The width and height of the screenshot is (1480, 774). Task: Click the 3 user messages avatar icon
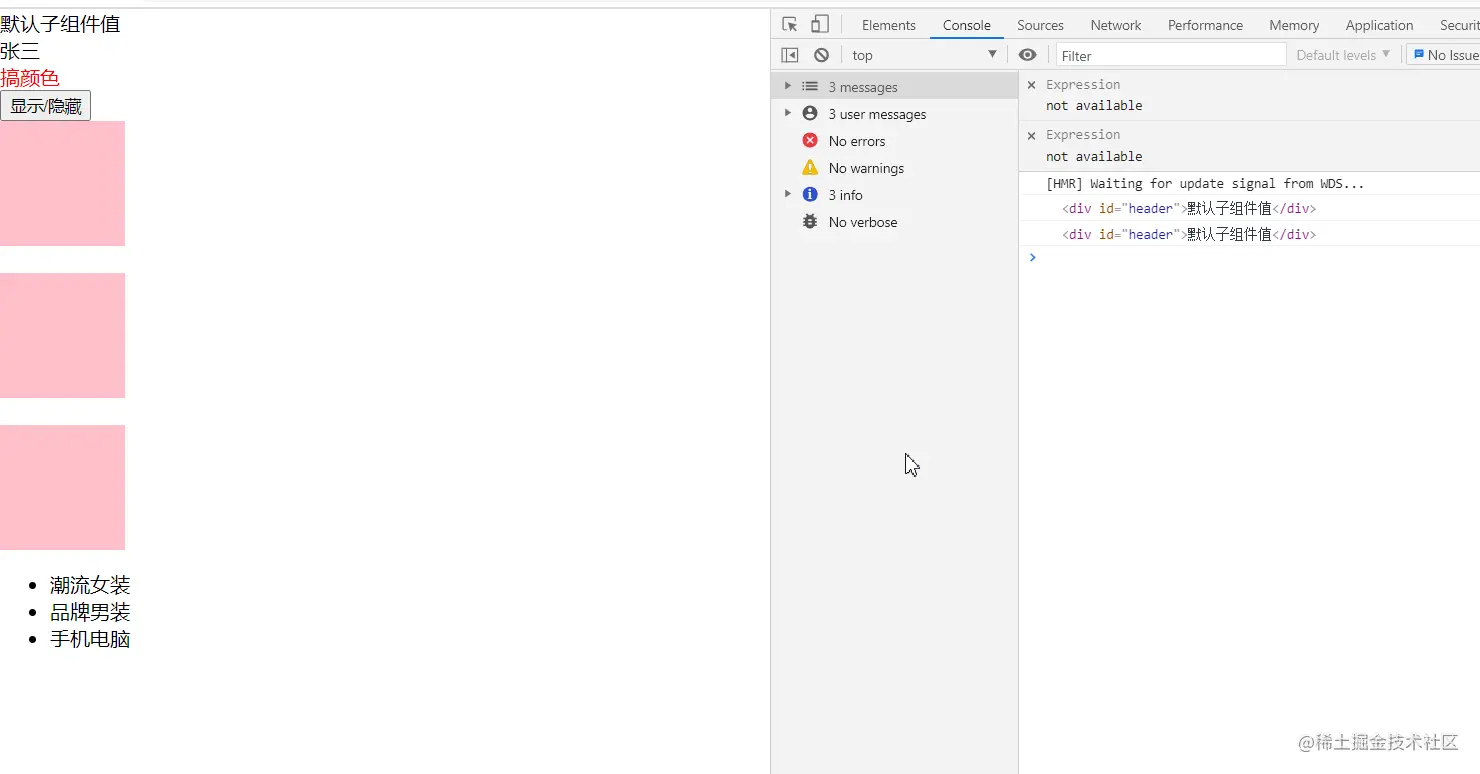click(x=810, y=114)
